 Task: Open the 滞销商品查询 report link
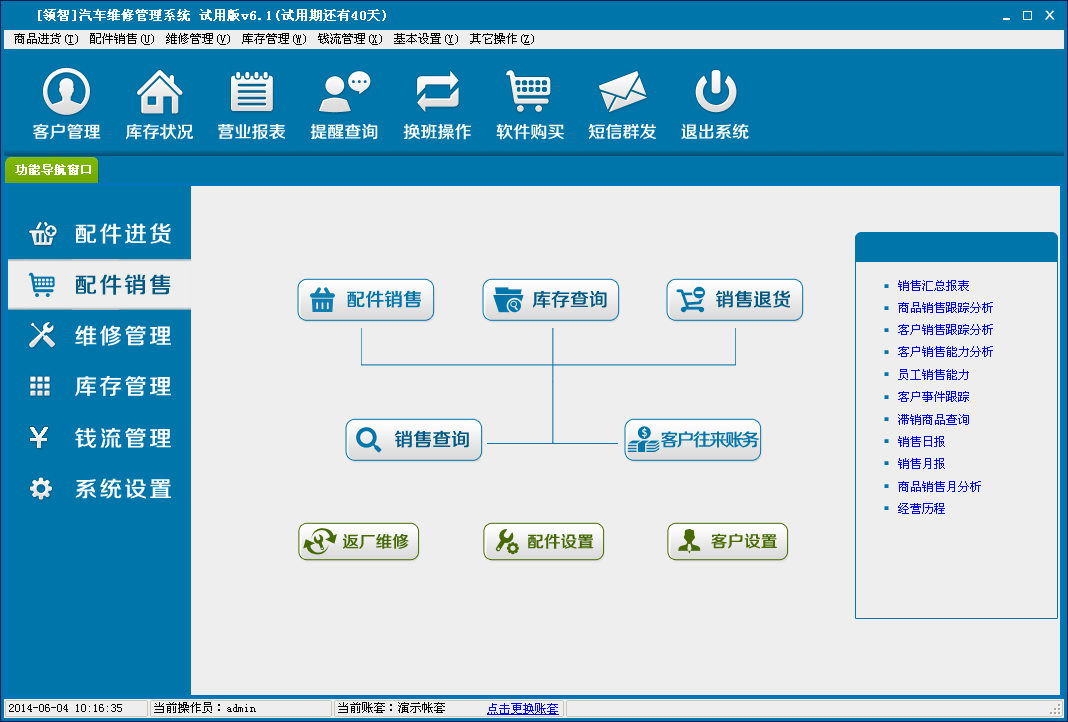pyautogui.click(x=933, y=420)
